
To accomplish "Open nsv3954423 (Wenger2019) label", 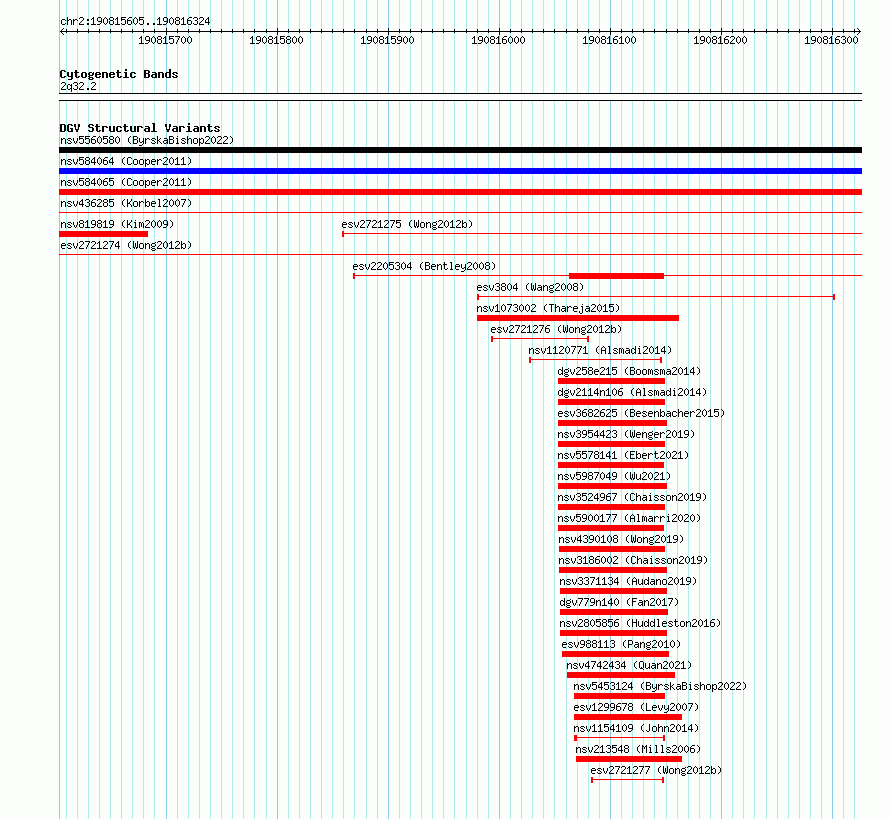I will pyautogui.click(x=626, y=434).
